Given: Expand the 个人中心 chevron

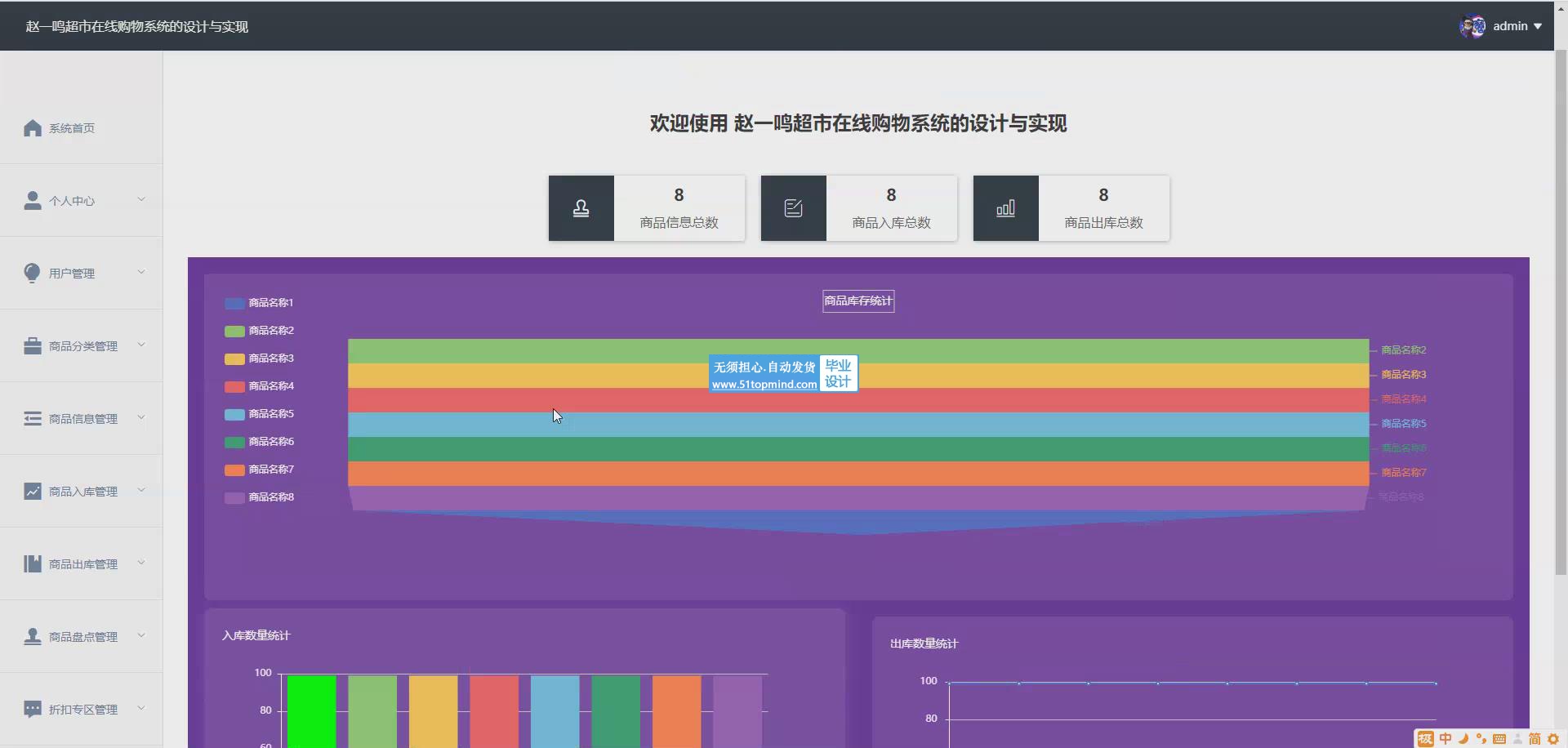Looking at the screenshot, I should [x=141, y=199].
